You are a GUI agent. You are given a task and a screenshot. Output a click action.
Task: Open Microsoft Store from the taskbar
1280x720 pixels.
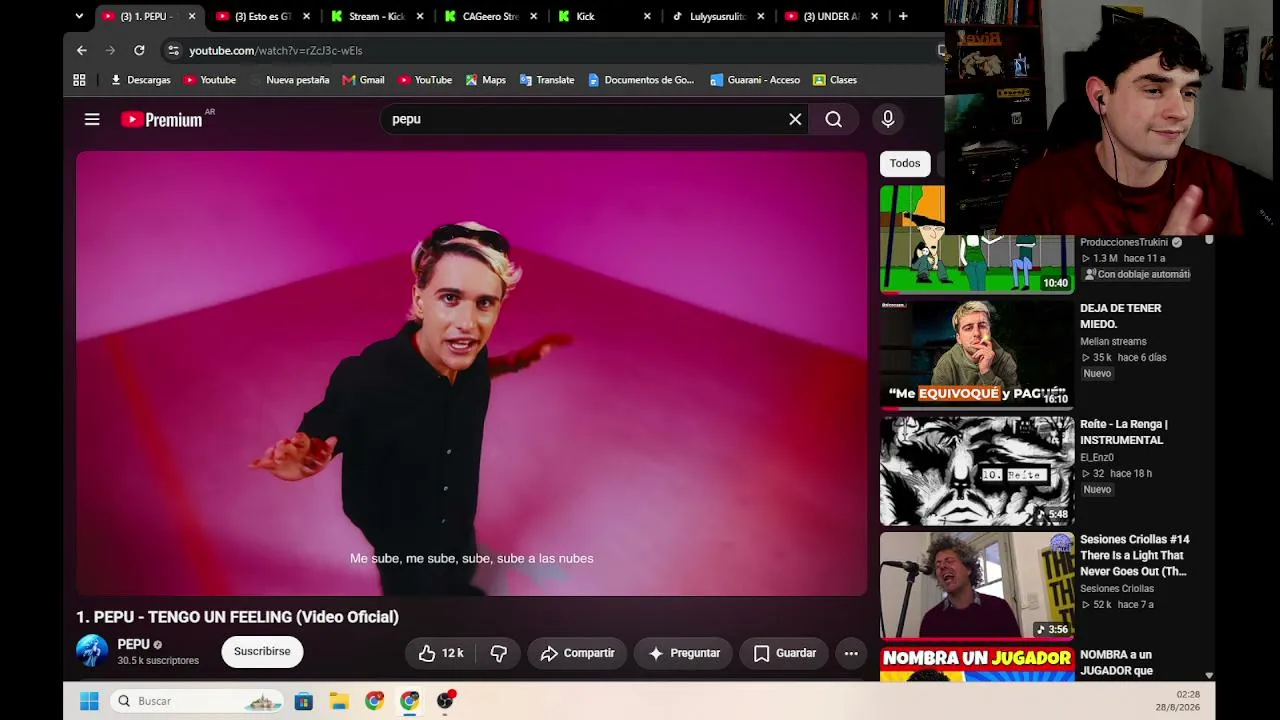[x=304, y=701]
